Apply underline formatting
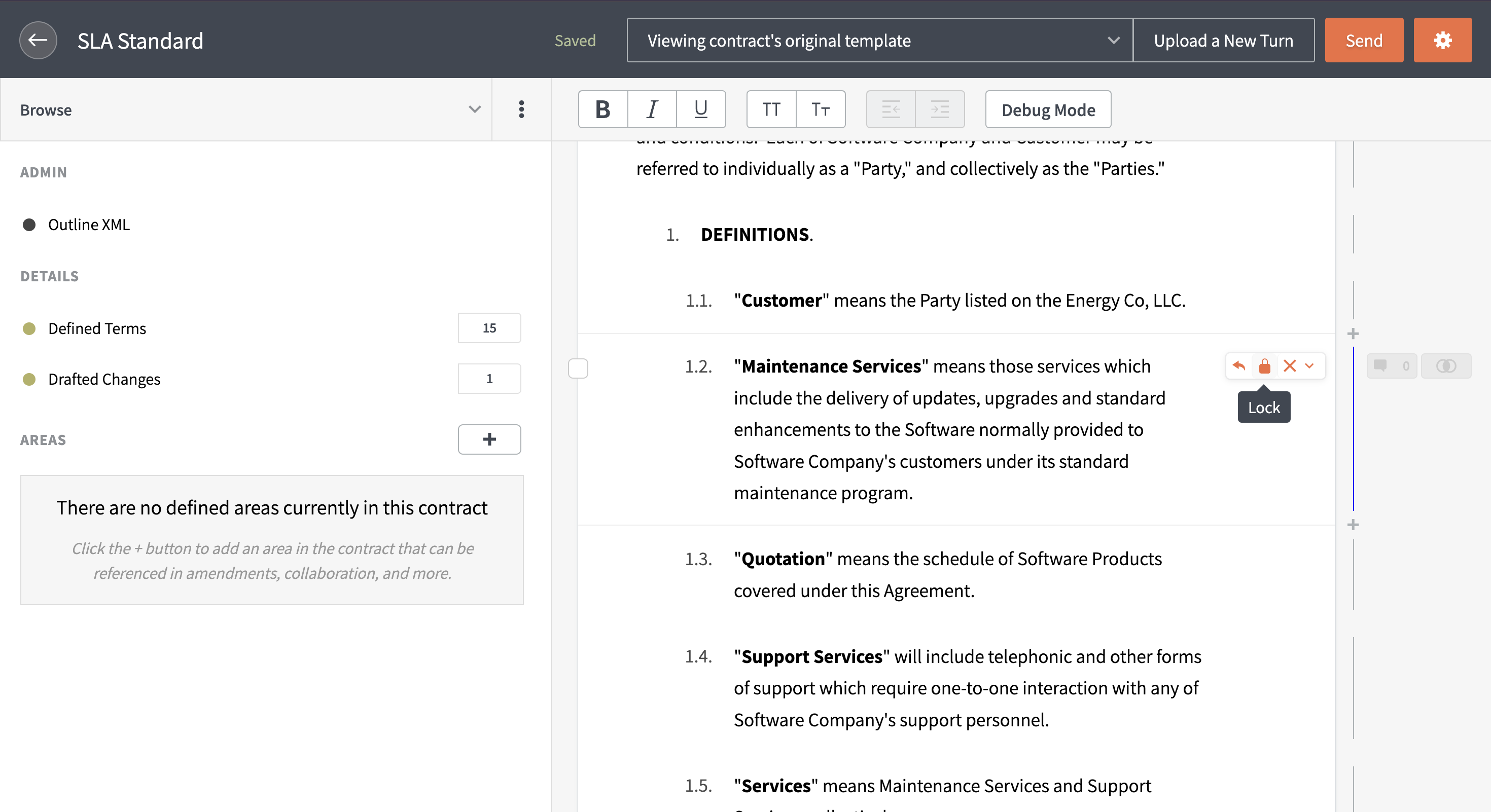Screen dimensions: 1491x812 click(700, 109)
